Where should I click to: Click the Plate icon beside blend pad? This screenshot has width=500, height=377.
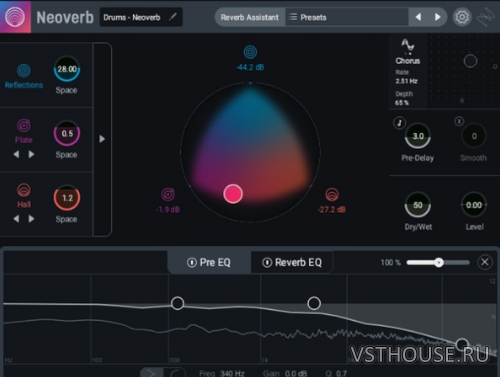point(168,194)
